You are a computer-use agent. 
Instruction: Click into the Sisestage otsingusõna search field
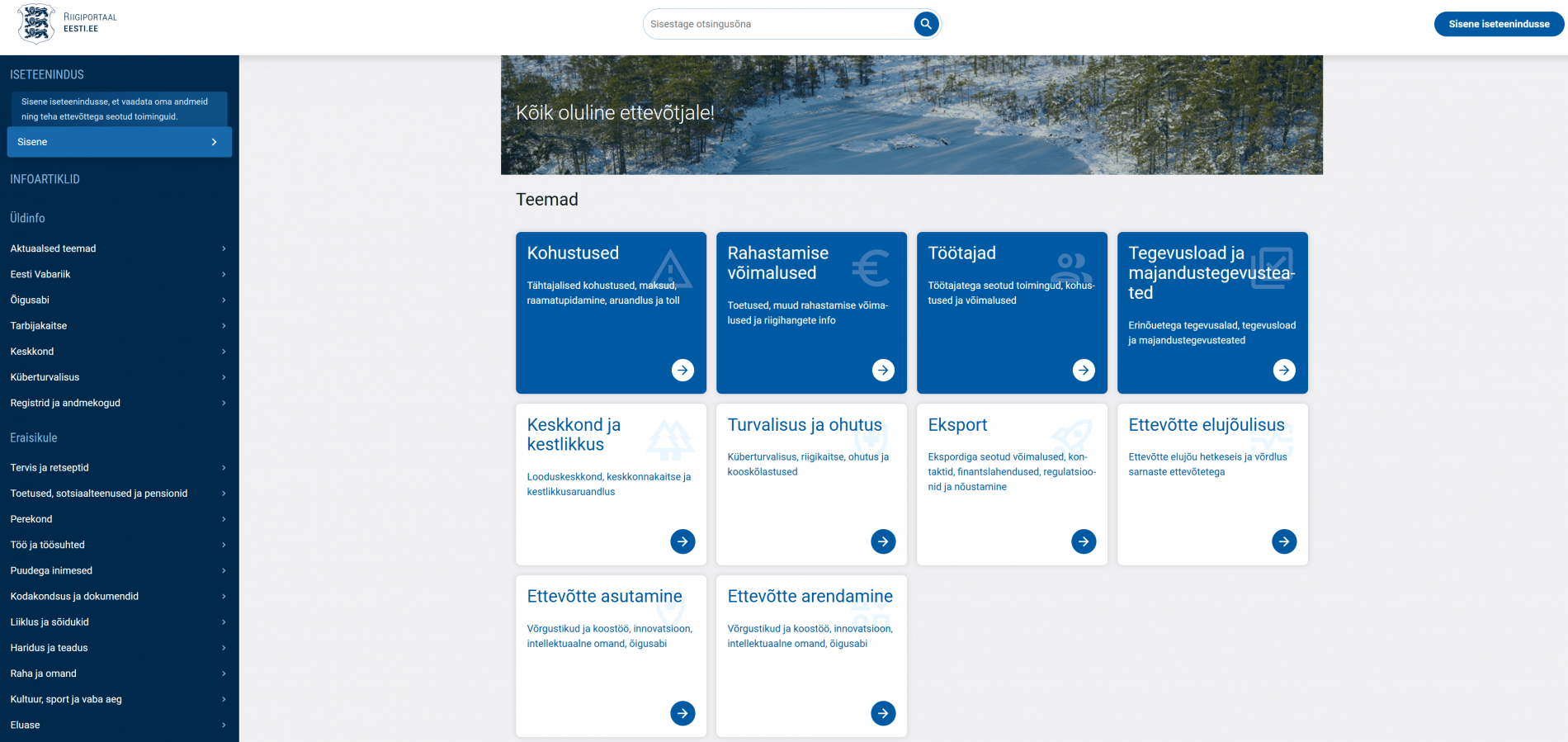click(776, 24)
